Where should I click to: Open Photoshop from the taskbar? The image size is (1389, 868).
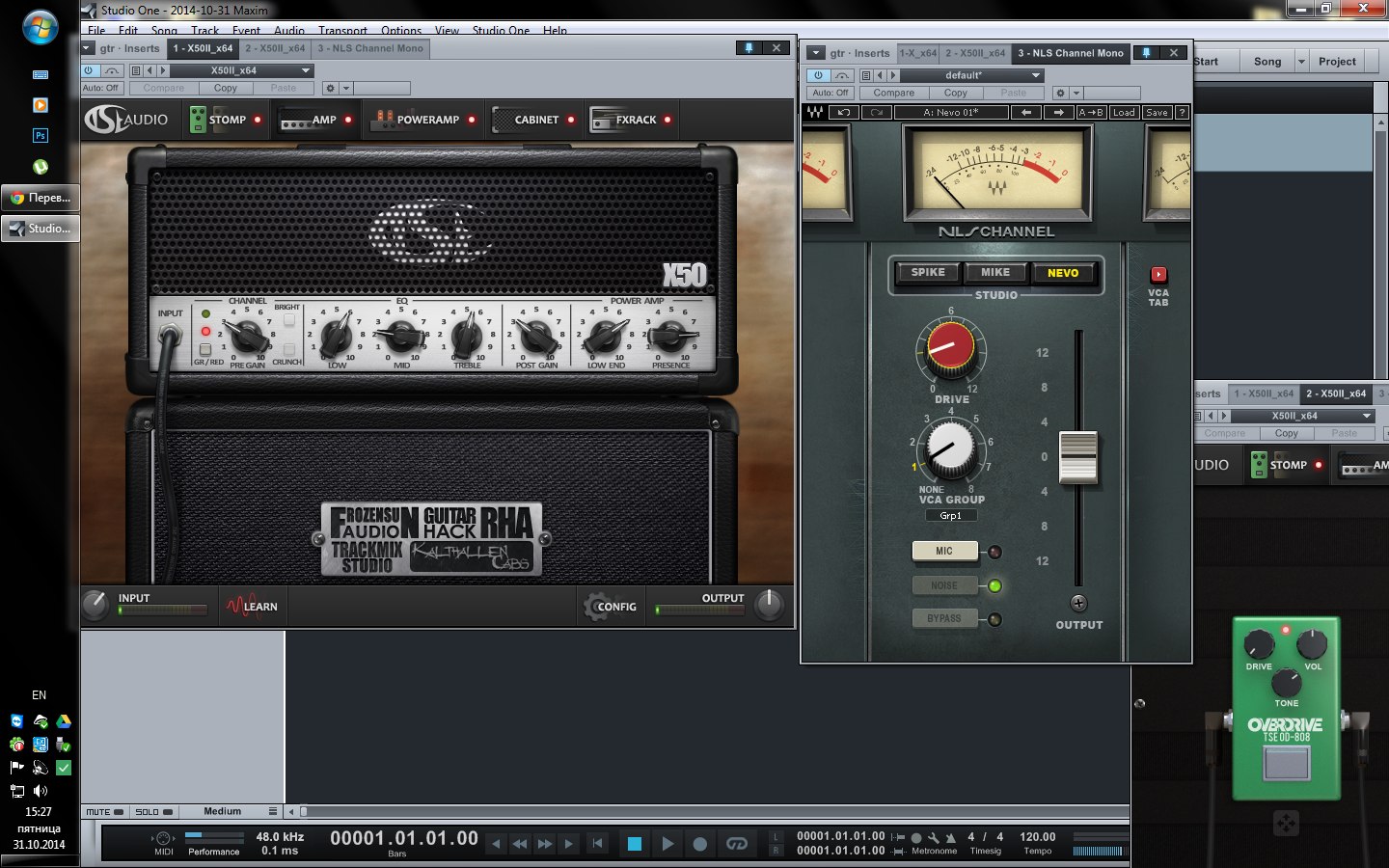point(40,136)
